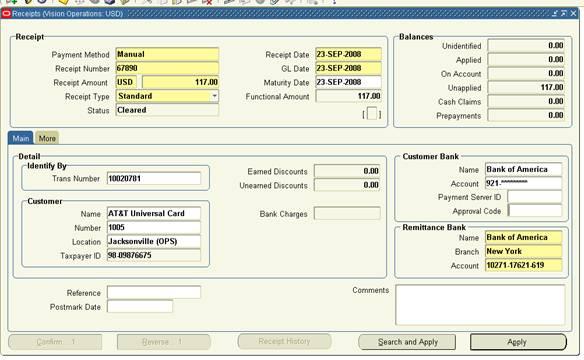
Task: Focus the Comments text area
Action: point(480,305)
